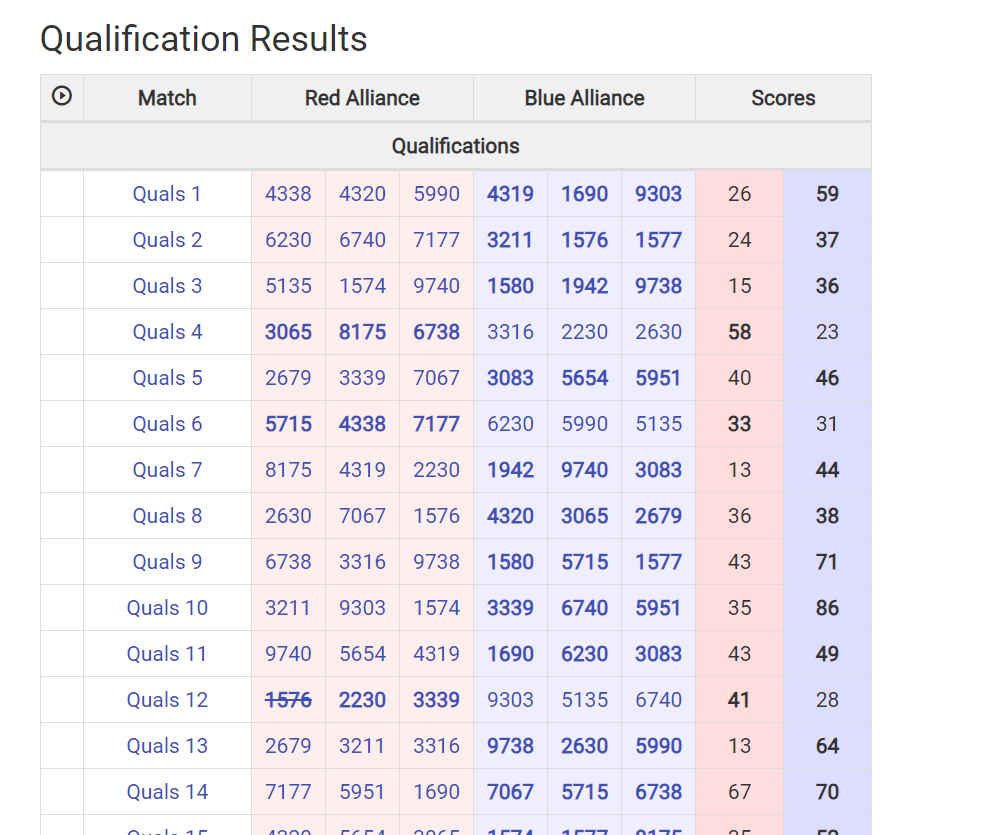Open team 3316 in Quals 13 red alliance
The width and height of the screenshot is (1001, 835).
coord(437,746)
